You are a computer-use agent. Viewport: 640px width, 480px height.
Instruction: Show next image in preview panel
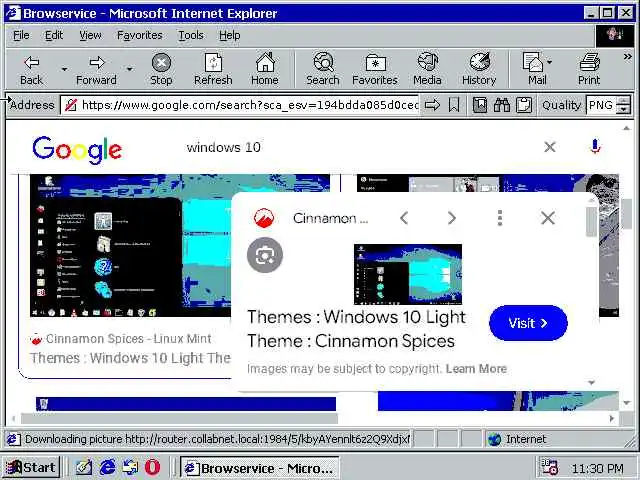point(451,218)
